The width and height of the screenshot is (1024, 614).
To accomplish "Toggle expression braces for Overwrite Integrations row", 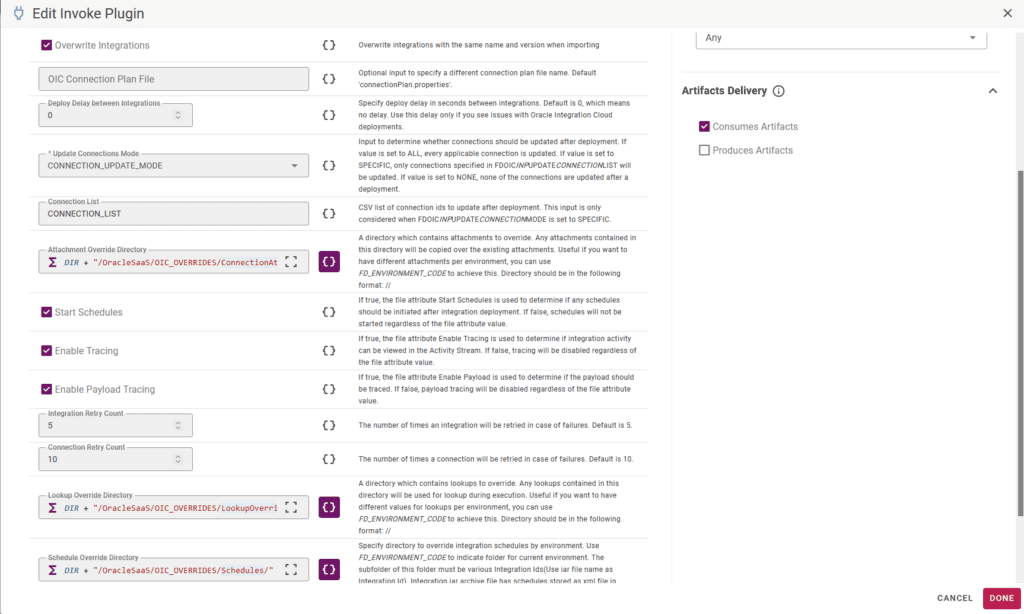I will (328, 45).
